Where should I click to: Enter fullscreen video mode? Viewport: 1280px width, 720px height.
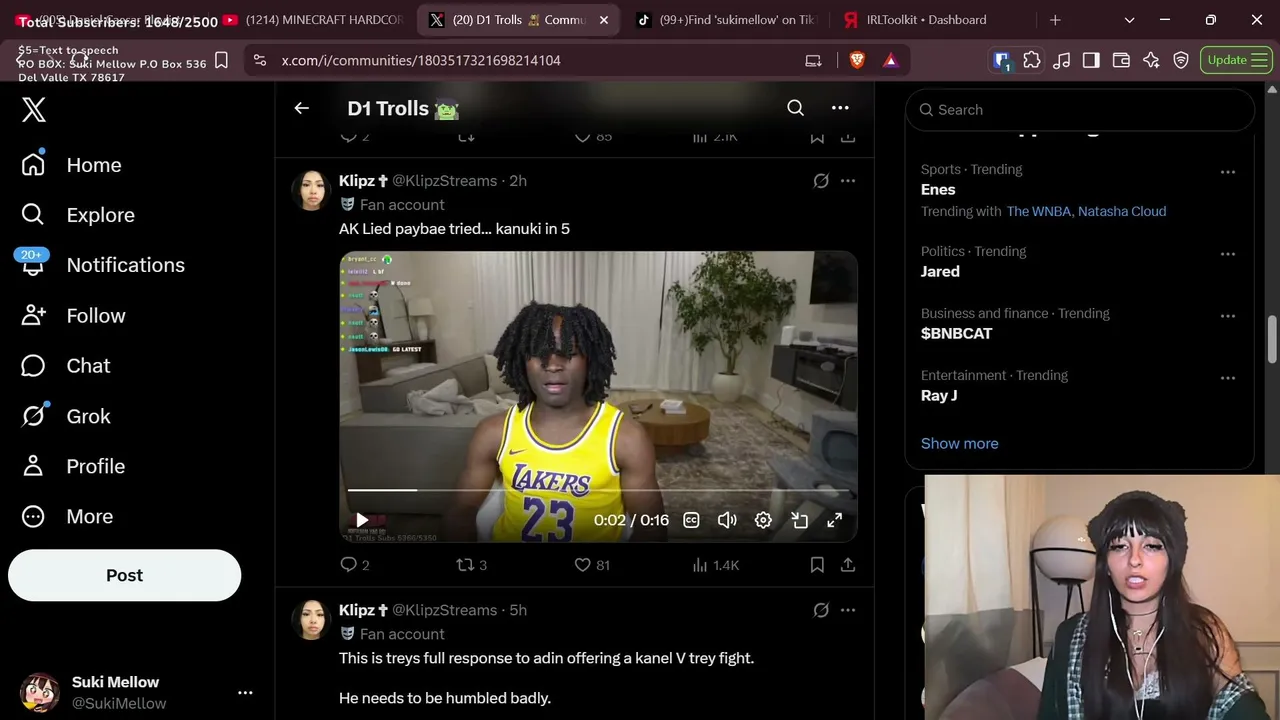(x=834, y=520)
